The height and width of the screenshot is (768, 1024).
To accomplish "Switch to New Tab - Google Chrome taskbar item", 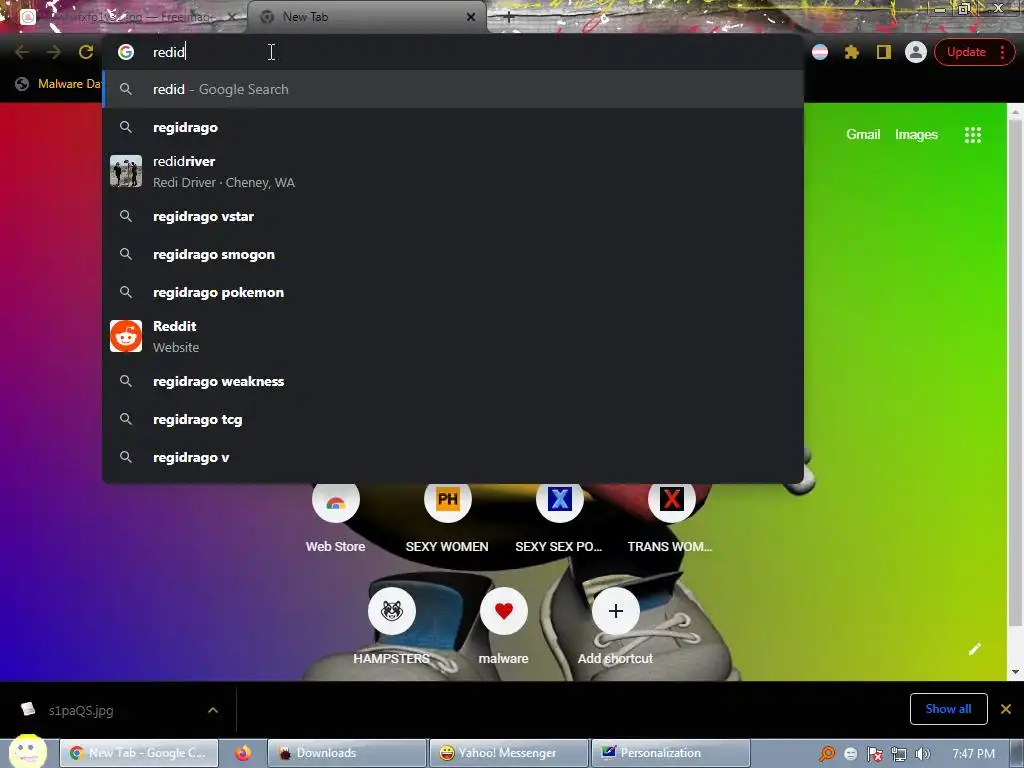I will pos(139,753).
